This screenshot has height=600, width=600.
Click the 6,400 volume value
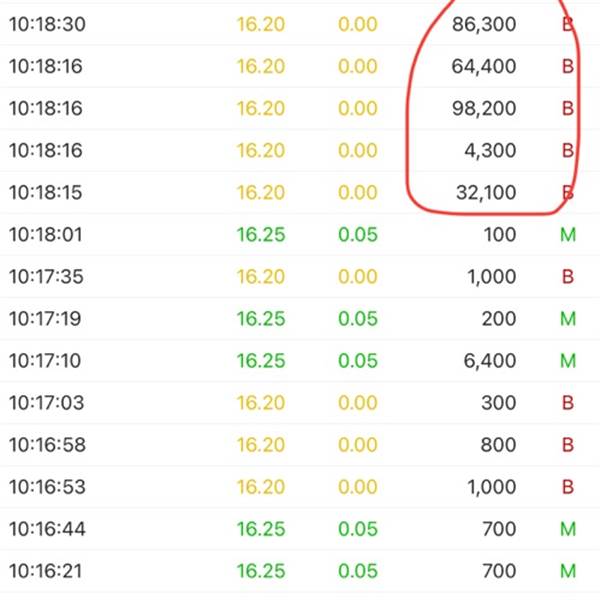tap(490, 361)
